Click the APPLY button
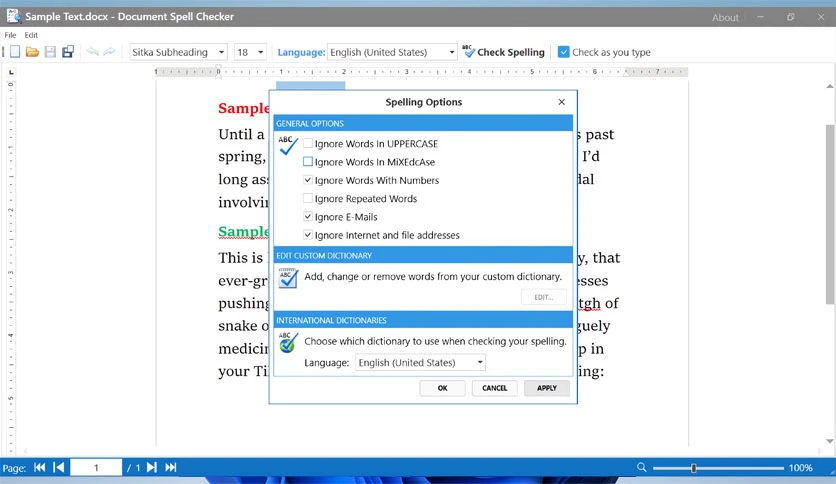This screenshot has width=836, height=484. [546, 388]
